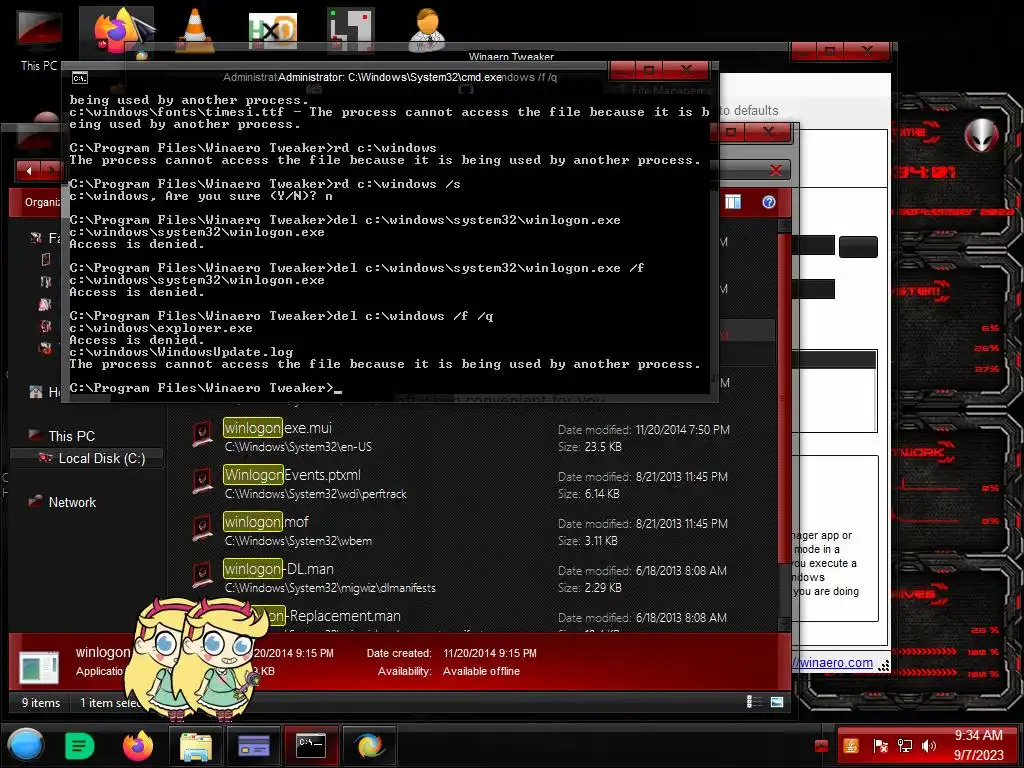Click the Alienware head gadget icon

980,135
